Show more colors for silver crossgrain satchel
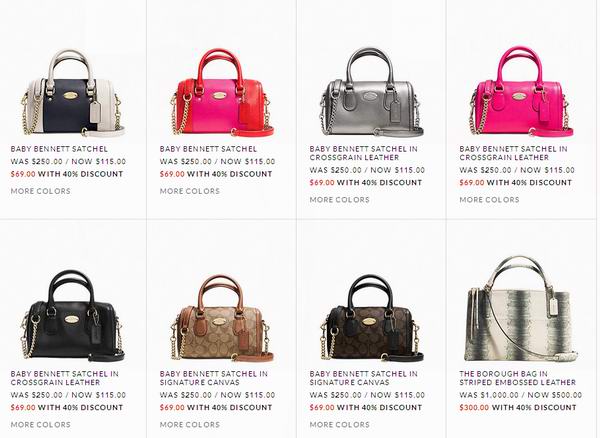Image resolution: width=600 pixels, height=438 pixels. 339,200
